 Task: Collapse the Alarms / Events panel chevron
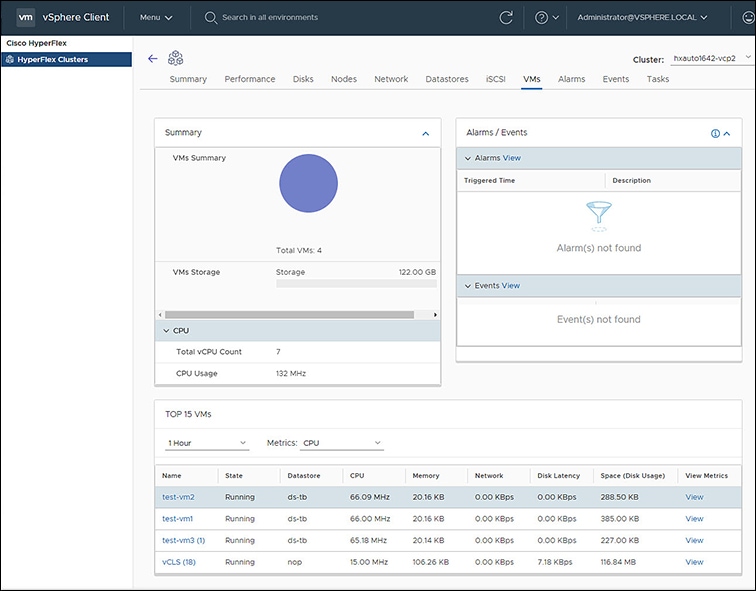(x=727, y=134)
